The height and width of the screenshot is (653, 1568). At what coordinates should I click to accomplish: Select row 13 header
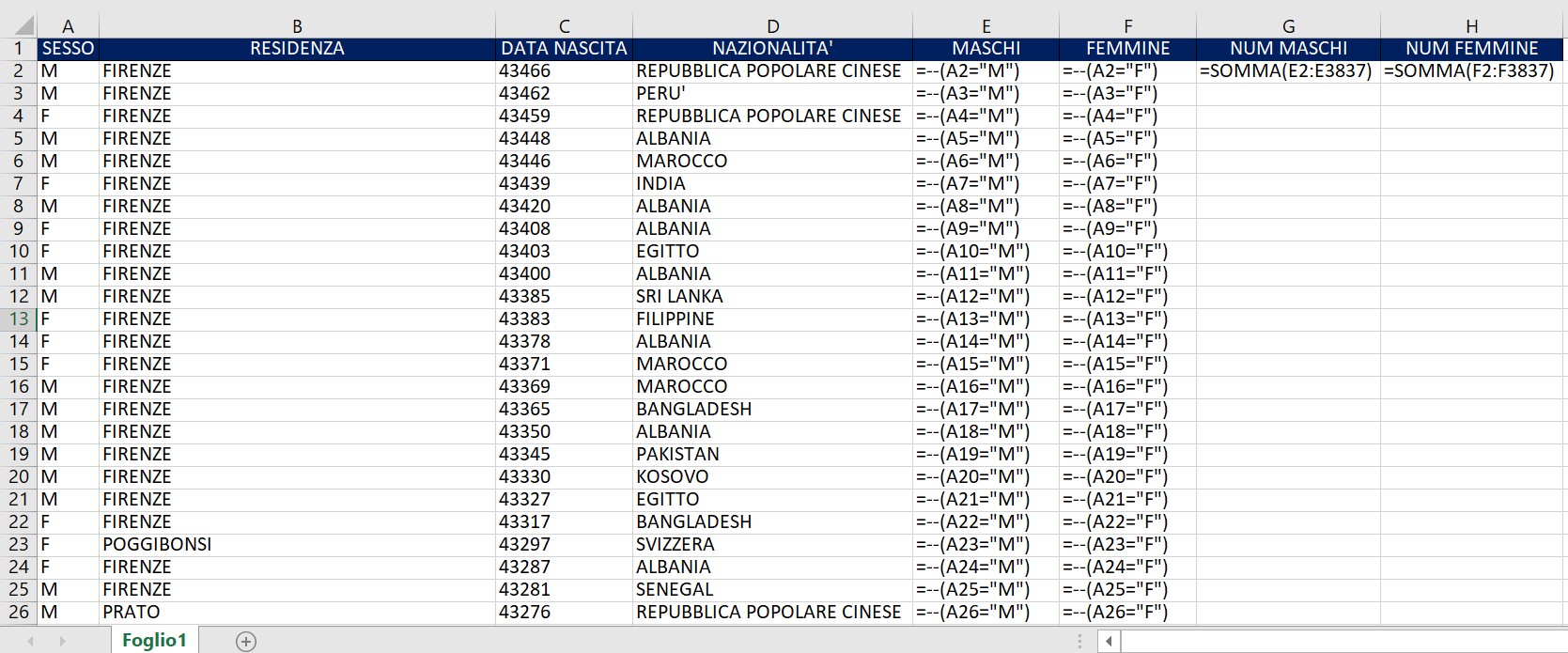click(19, 319)
